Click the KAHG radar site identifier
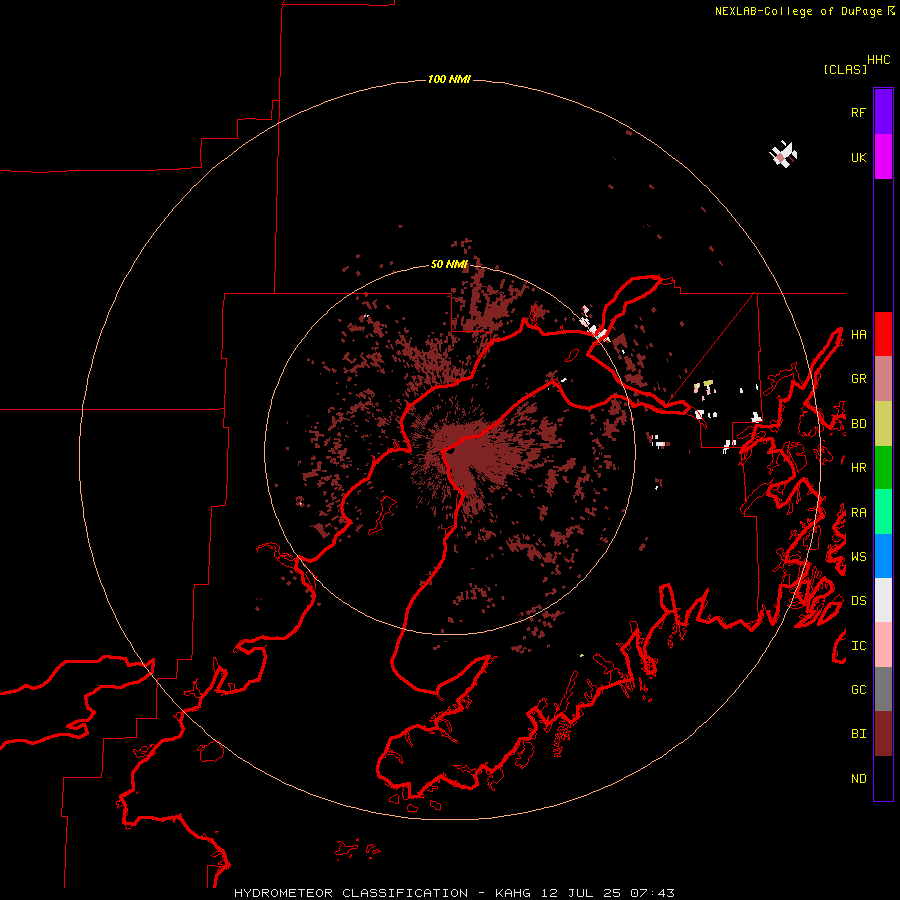 513,893
